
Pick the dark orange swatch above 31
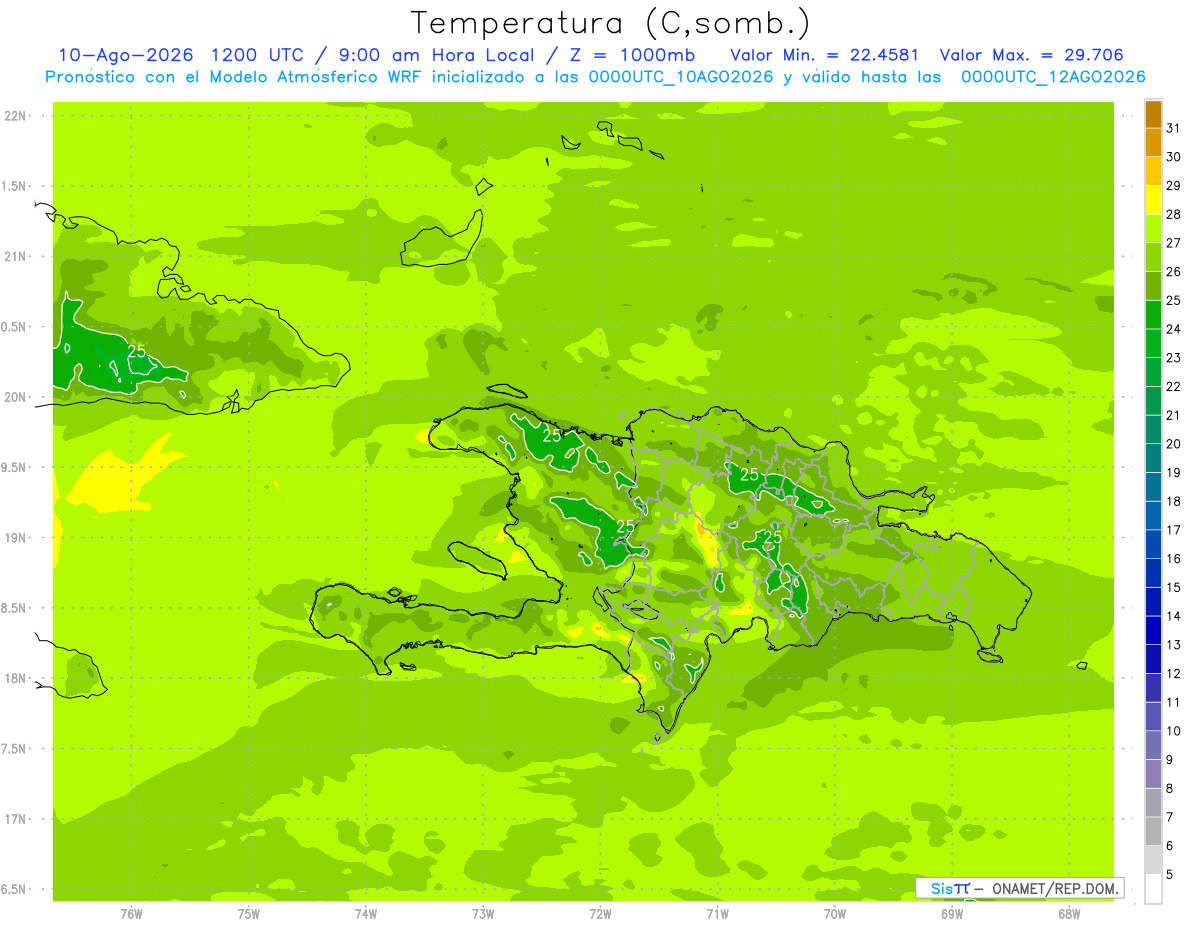point(1153,115)
